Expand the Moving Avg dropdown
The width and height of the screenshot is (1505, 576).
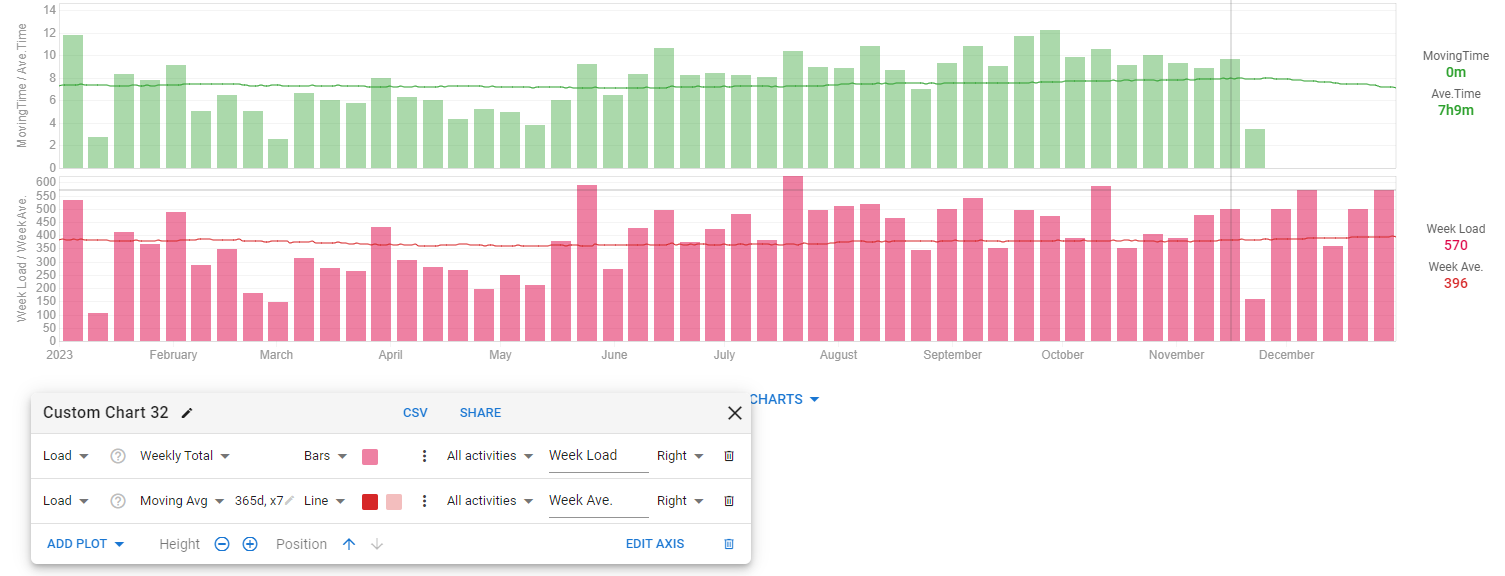click(x=183, y=501)
